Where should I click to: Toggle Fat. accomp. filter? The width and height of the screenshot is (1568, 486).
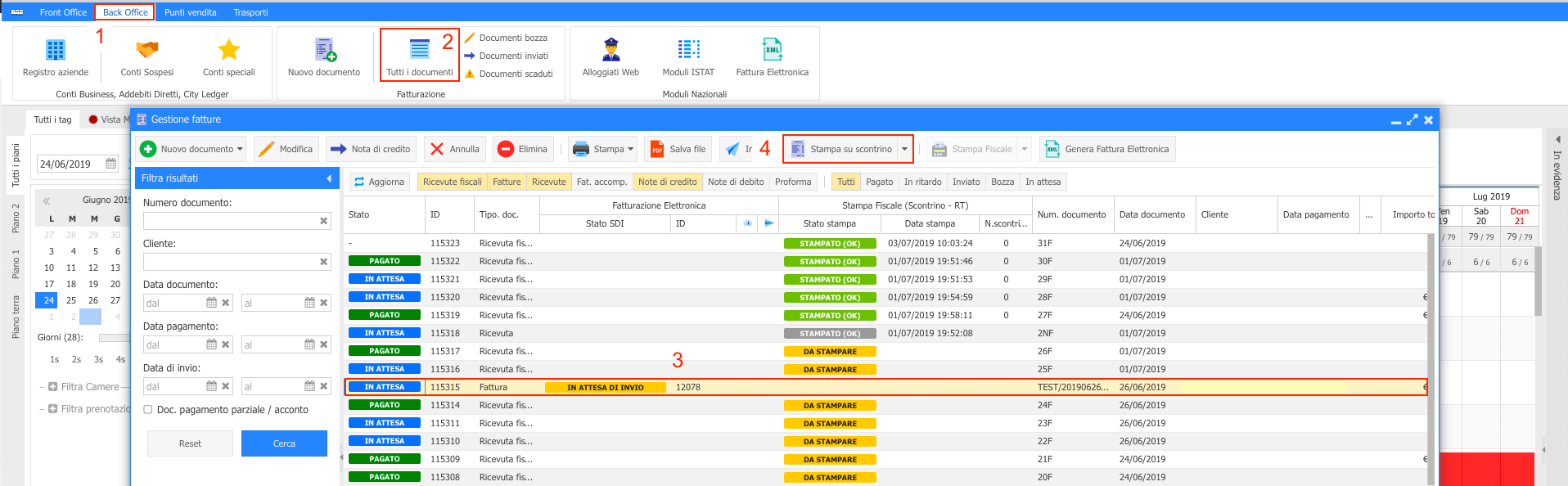point(602,182)
